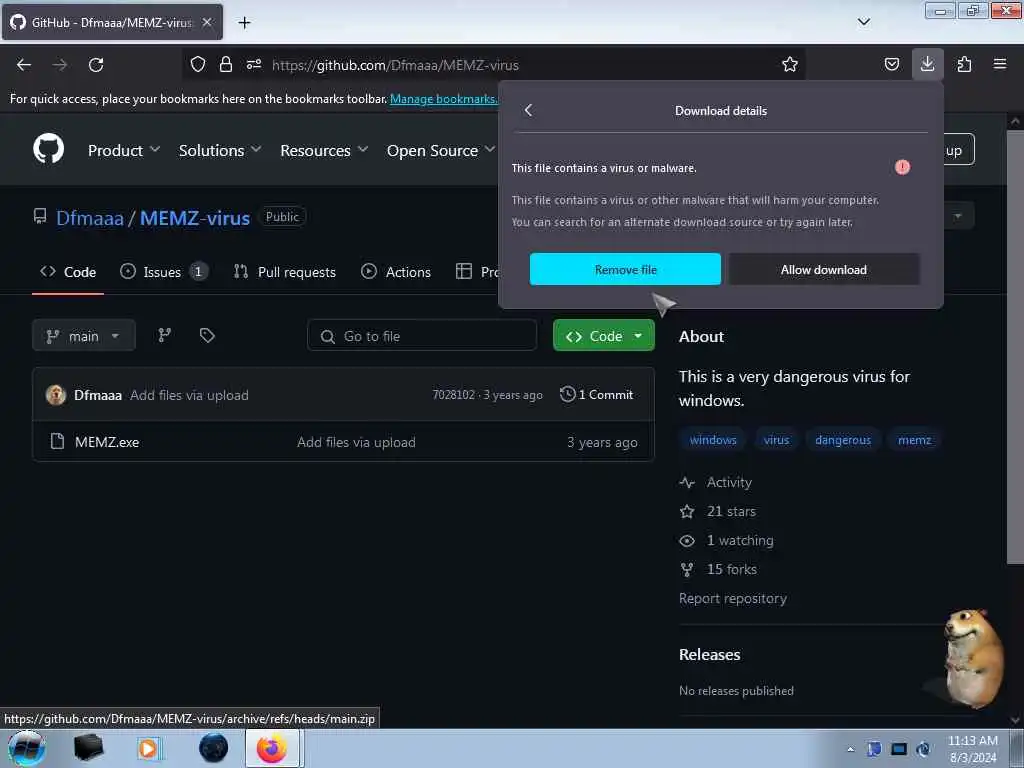1024x768 pixels.
Task: Open the MEMZ-virus repository link
Action: coord(195,217)
